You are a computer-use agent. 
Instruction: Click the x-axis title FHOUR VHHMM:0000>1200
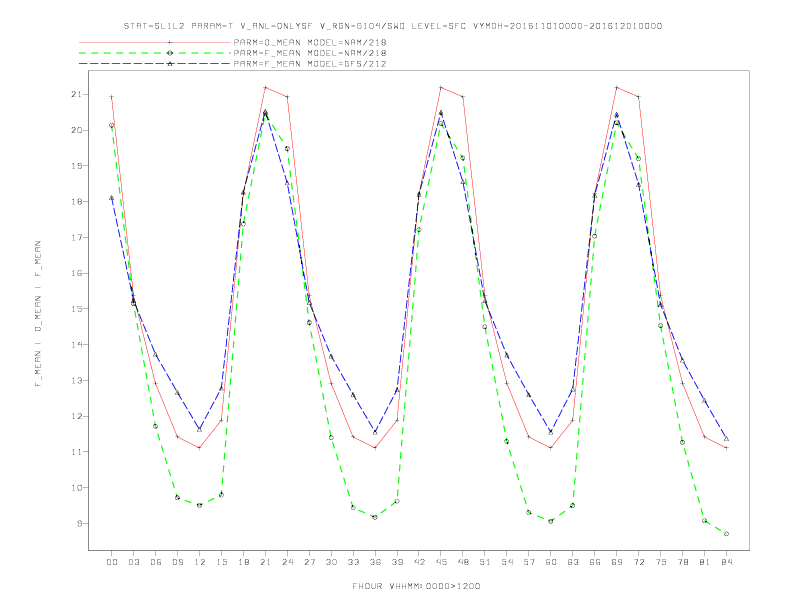pos(416,586)
